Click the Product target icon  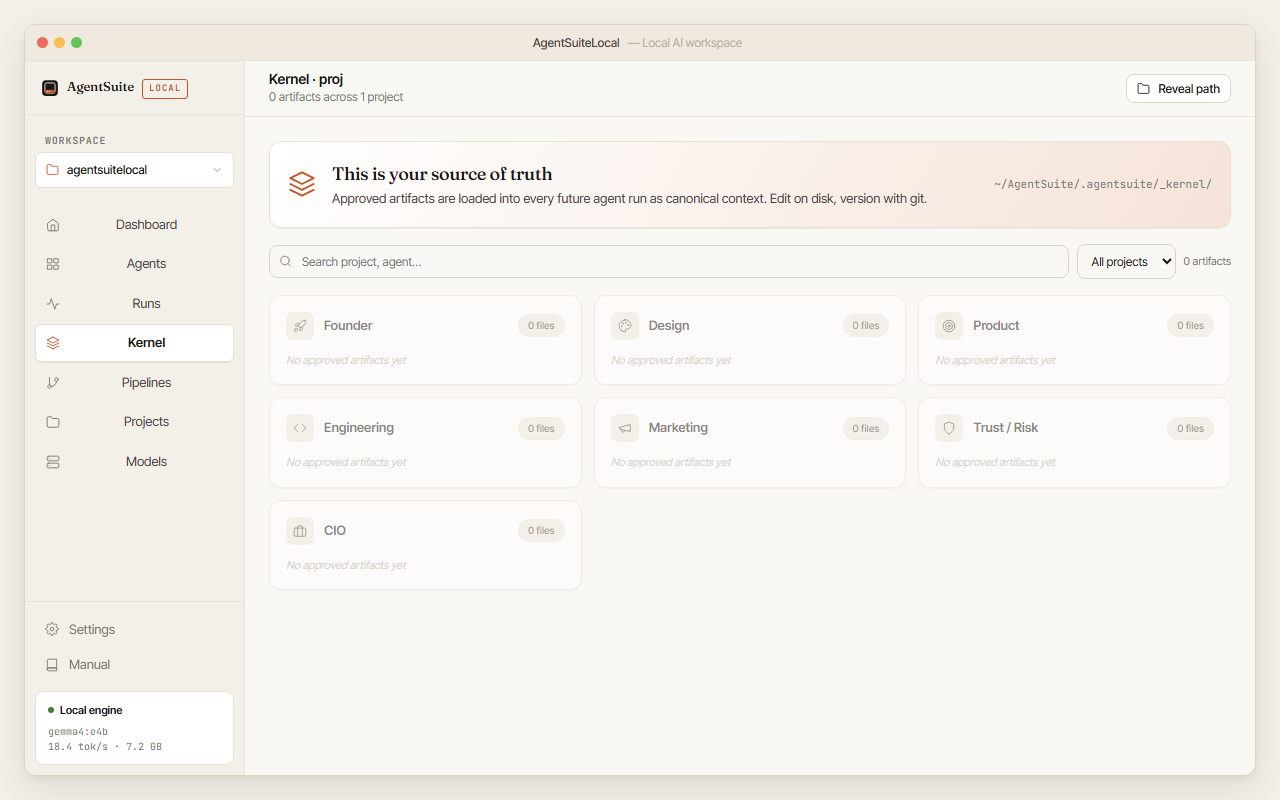(x=949, y=326)
